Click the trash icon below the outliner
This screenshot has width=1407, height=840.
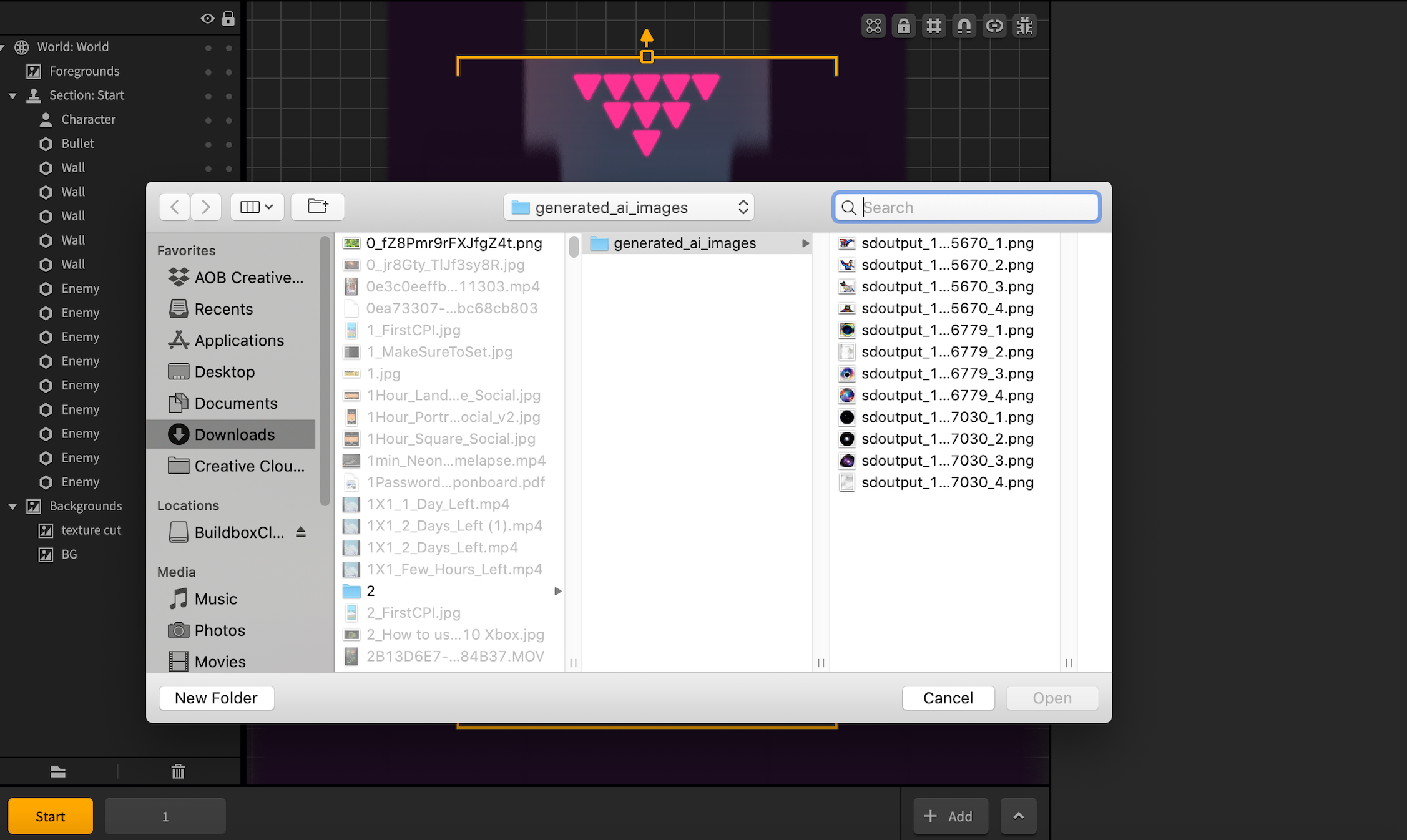pyautogui.click(x=178, y=772)
